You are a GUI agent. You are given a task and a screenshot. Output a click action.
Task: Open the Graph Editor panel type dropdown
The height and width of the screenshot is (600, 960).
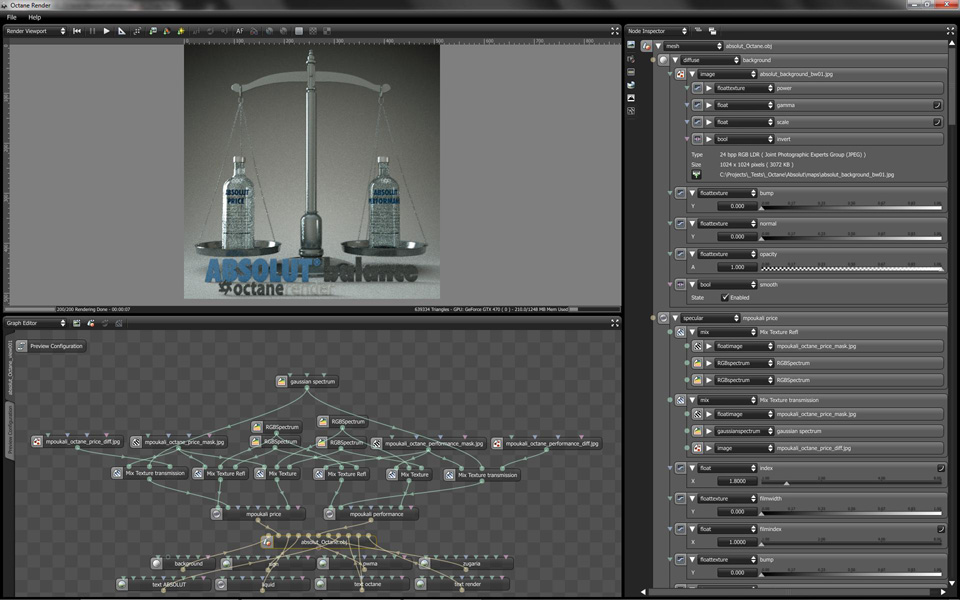[36, 323]
